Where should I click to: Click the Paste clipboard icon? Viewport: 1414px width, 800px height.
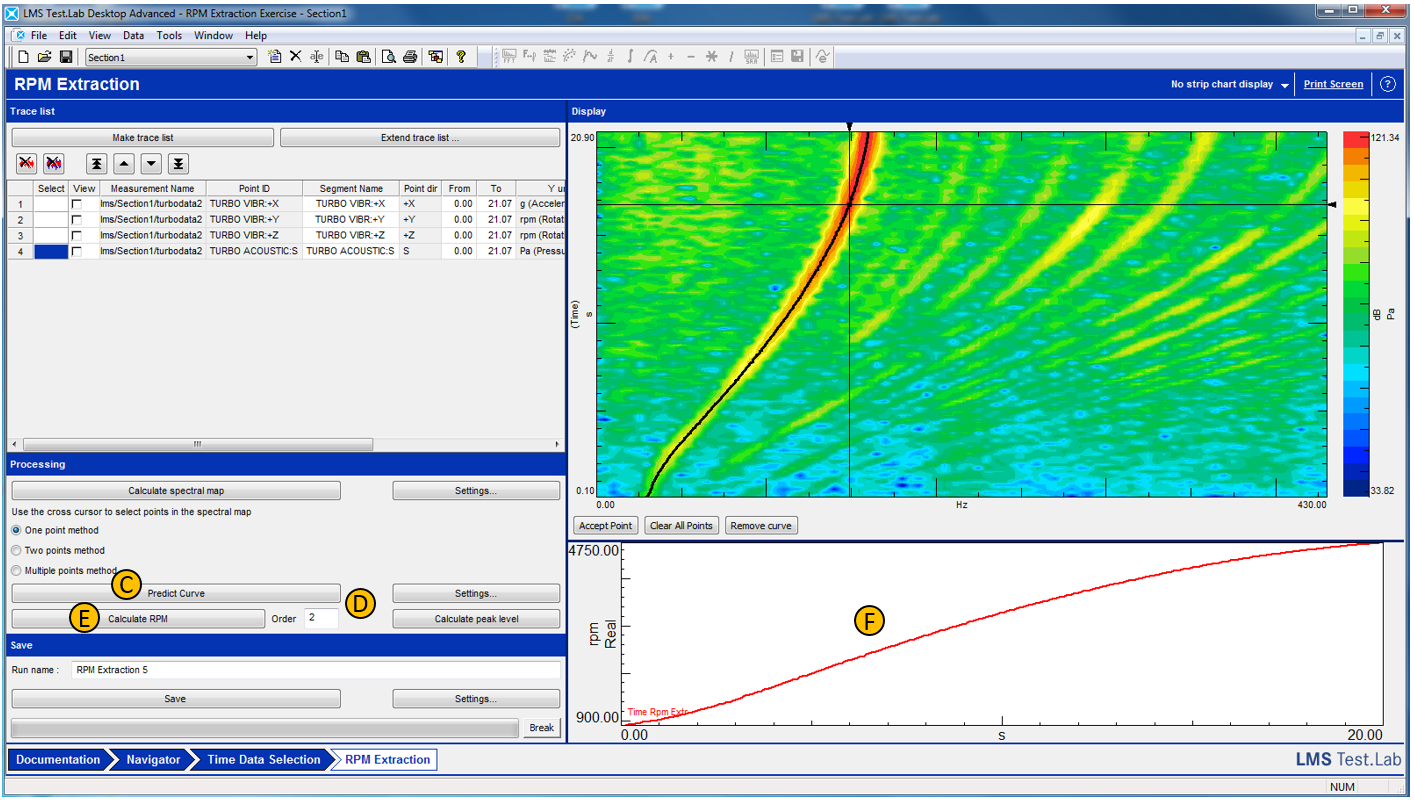pos(363,57)
